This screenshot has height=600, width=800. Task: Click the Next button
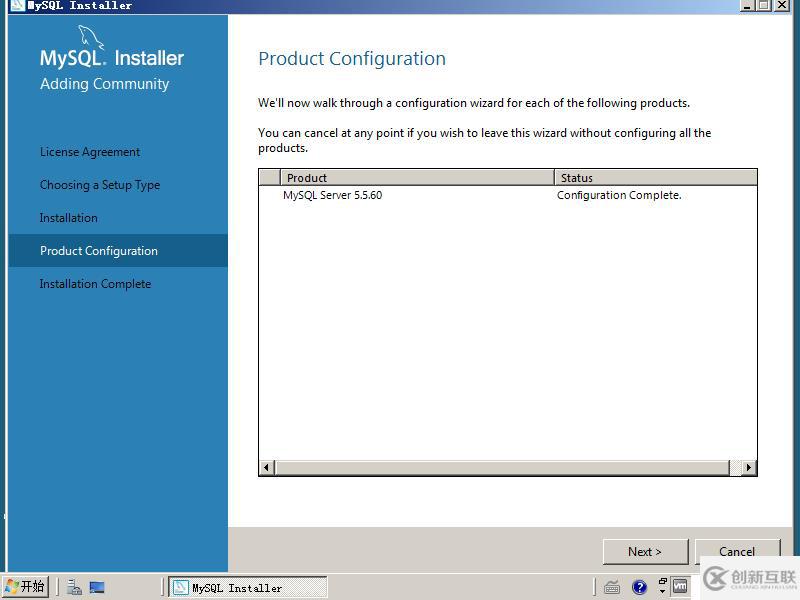pyautogui.click(x=645, y=552)
